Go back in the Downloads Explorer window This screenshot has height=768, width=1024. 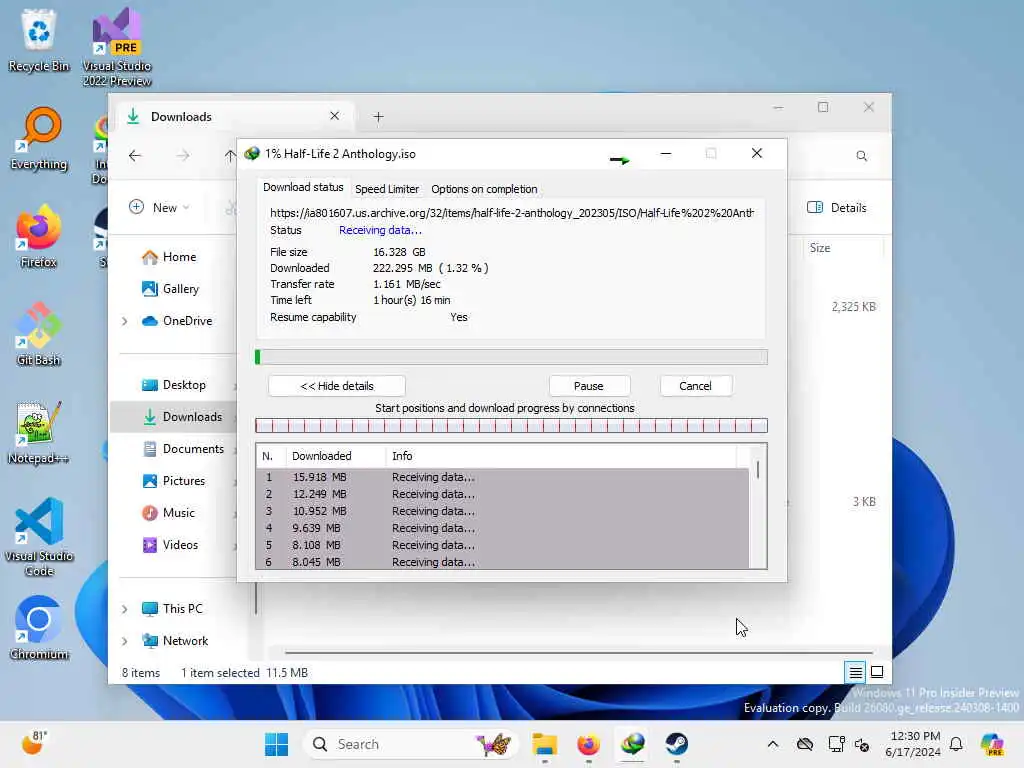pos(135,155)
